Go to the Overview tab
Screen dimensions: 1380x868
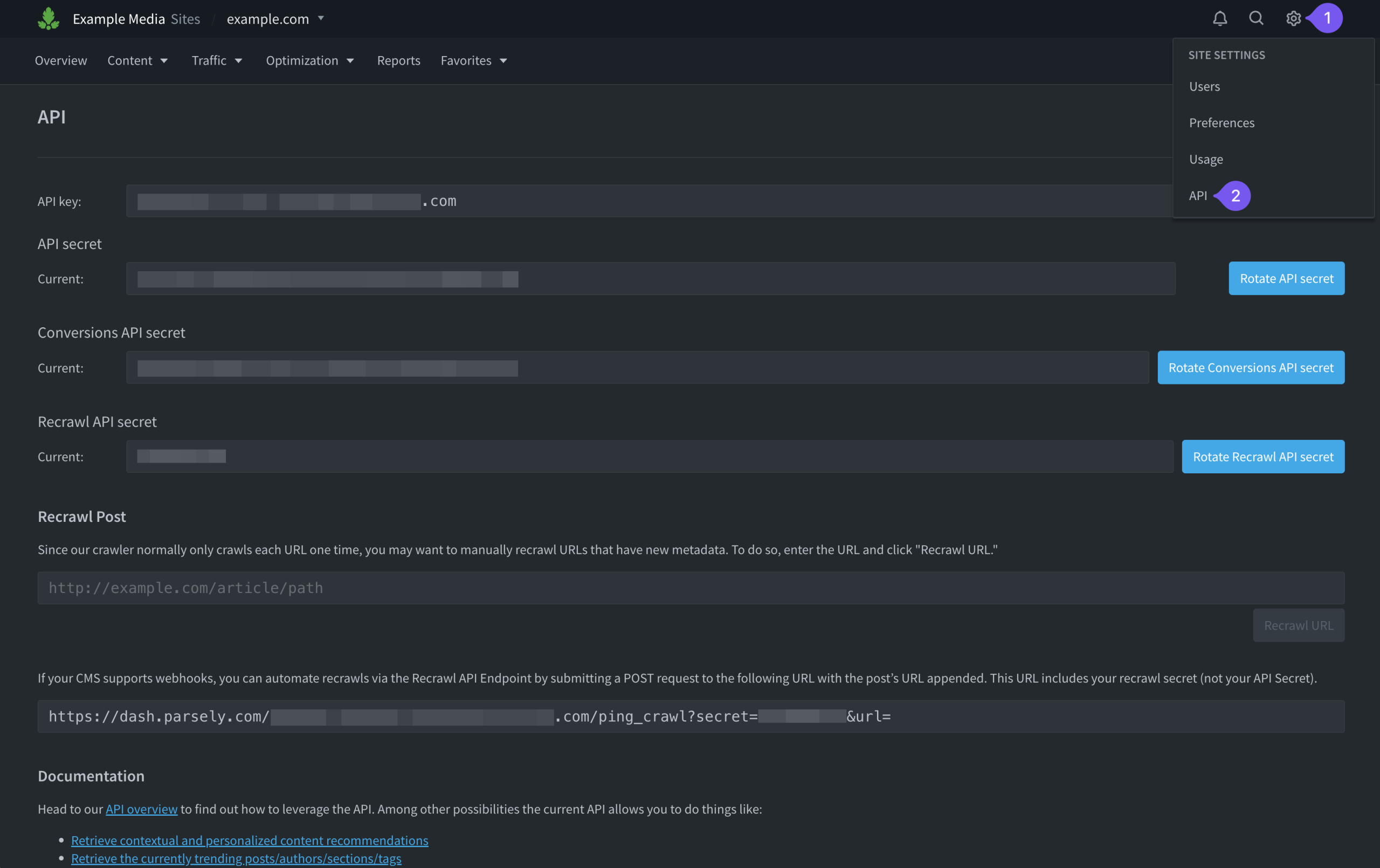61,60
